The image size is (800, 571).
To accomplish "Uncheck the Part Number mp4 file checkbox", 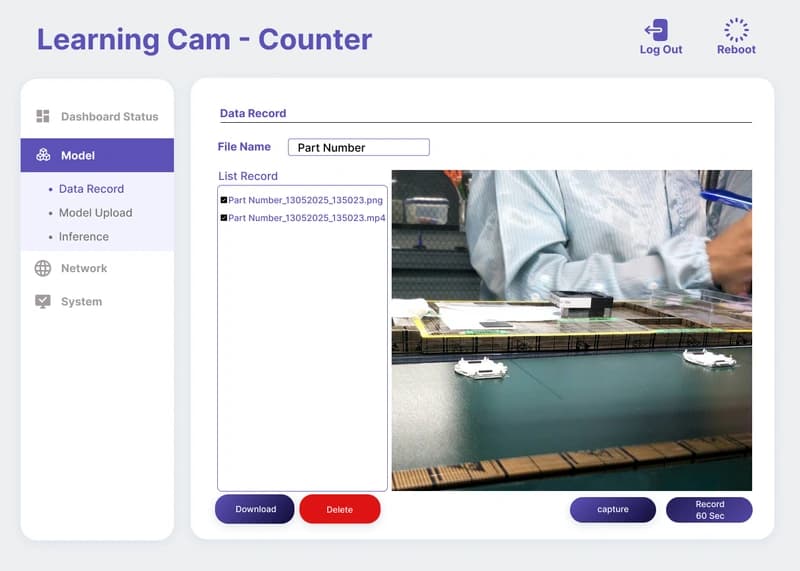I will (x=223, y=218).
